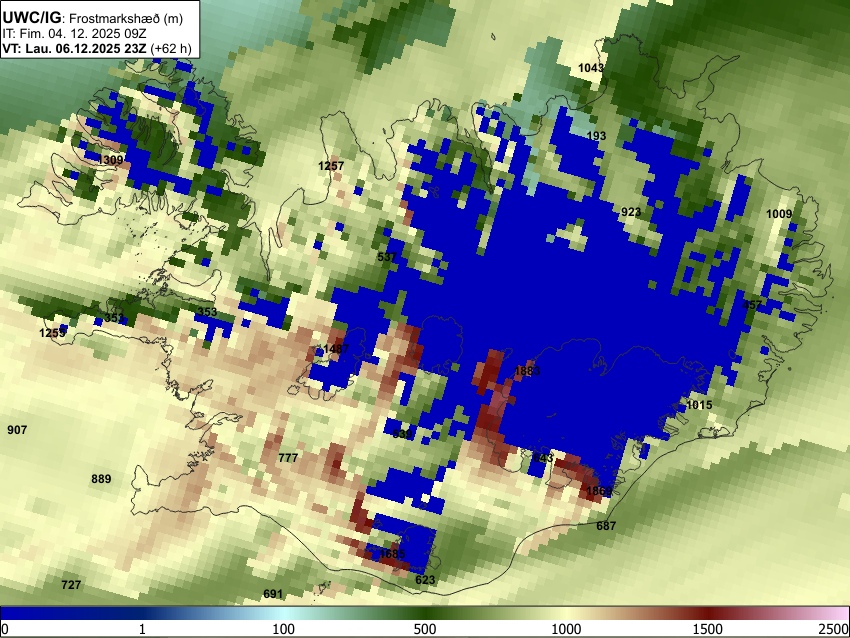The image size is (850, 638).
Task: Click the legend label '1500'
Action: (x=708, y=629)
